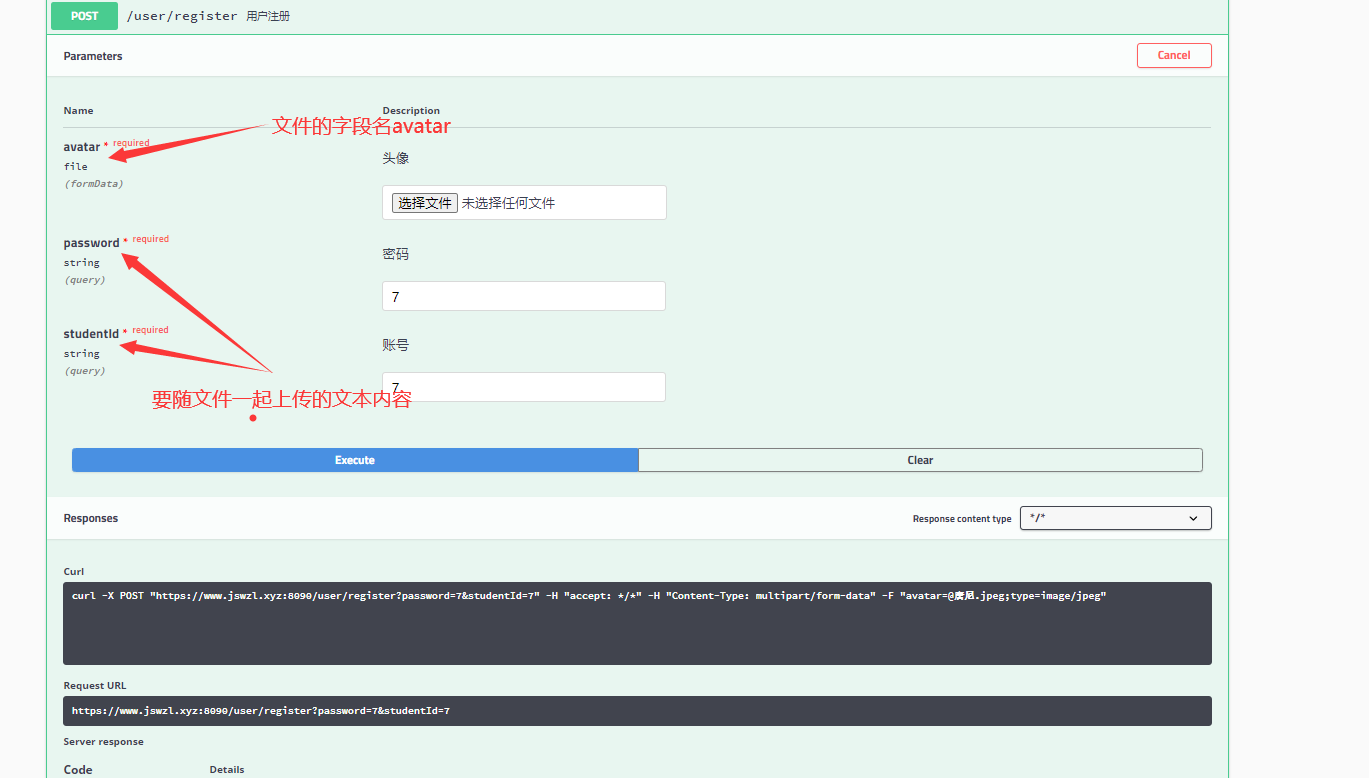The height and width of the screenshot is (778, 1369).
Task: Collapse the /user/register endpoint path
Action: point(182,16)
